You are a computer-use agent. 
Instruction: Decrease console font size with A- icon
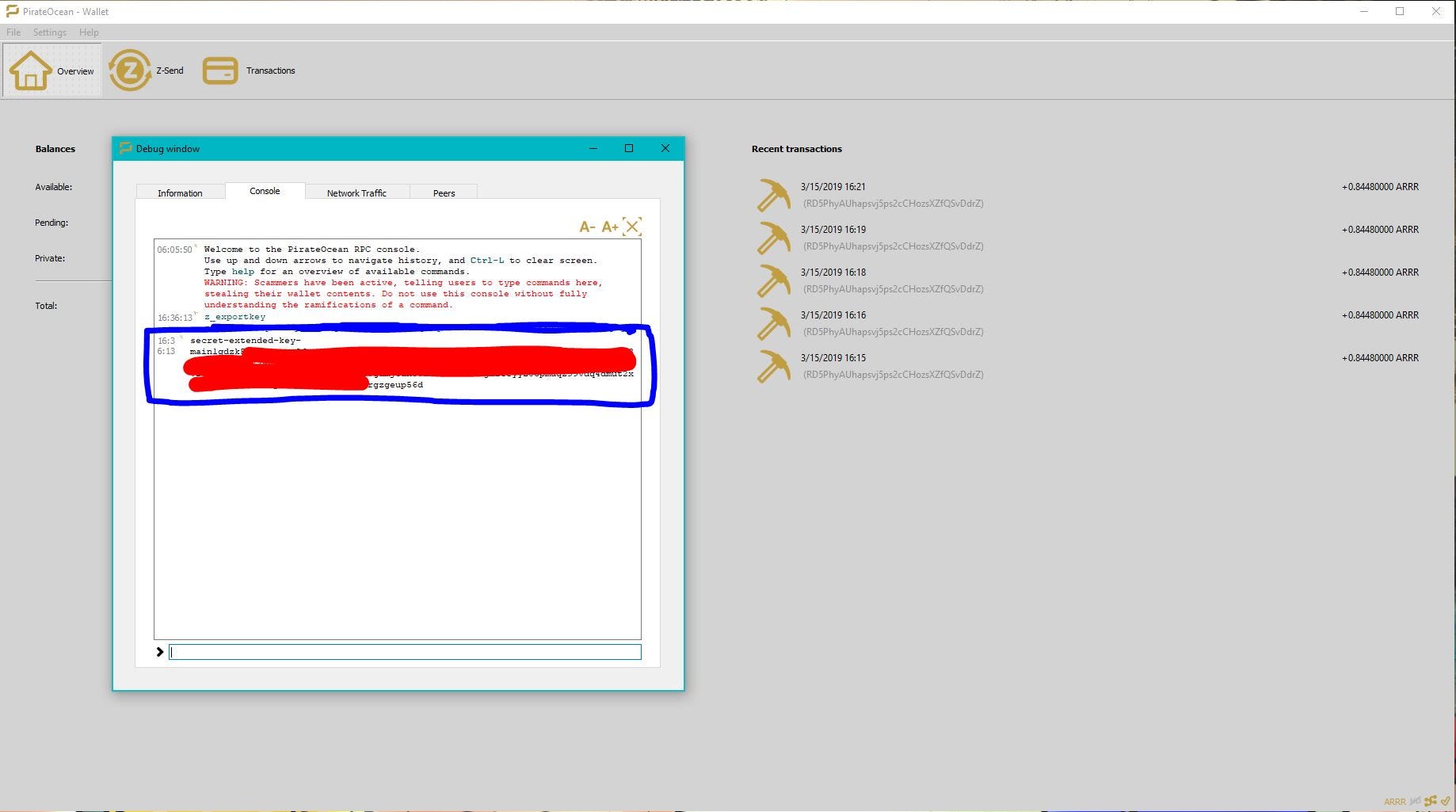(x=587, y=227)
